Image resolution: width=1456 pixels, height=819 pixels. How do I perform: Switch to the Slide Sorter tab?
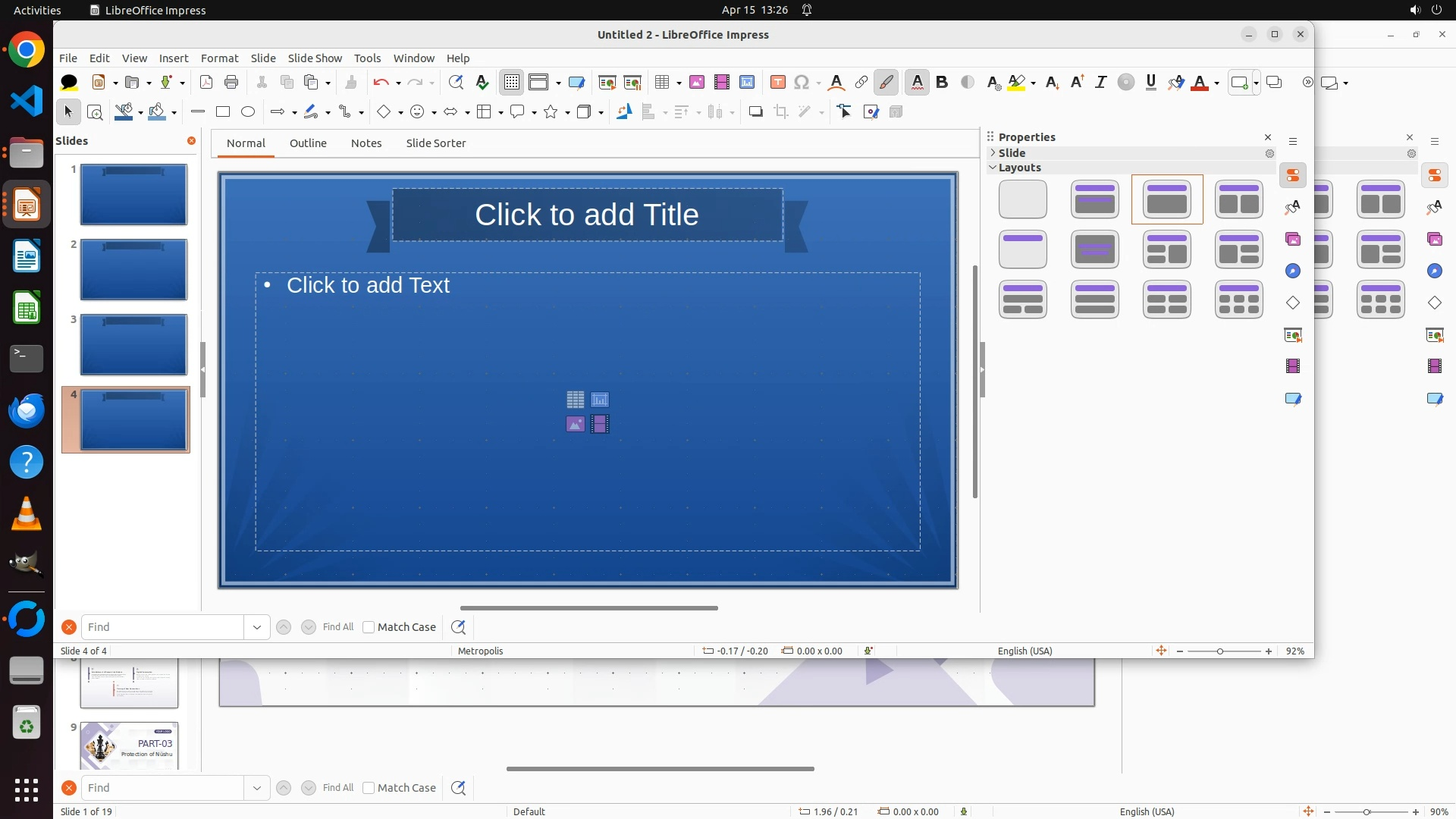[x=435, y=143]
